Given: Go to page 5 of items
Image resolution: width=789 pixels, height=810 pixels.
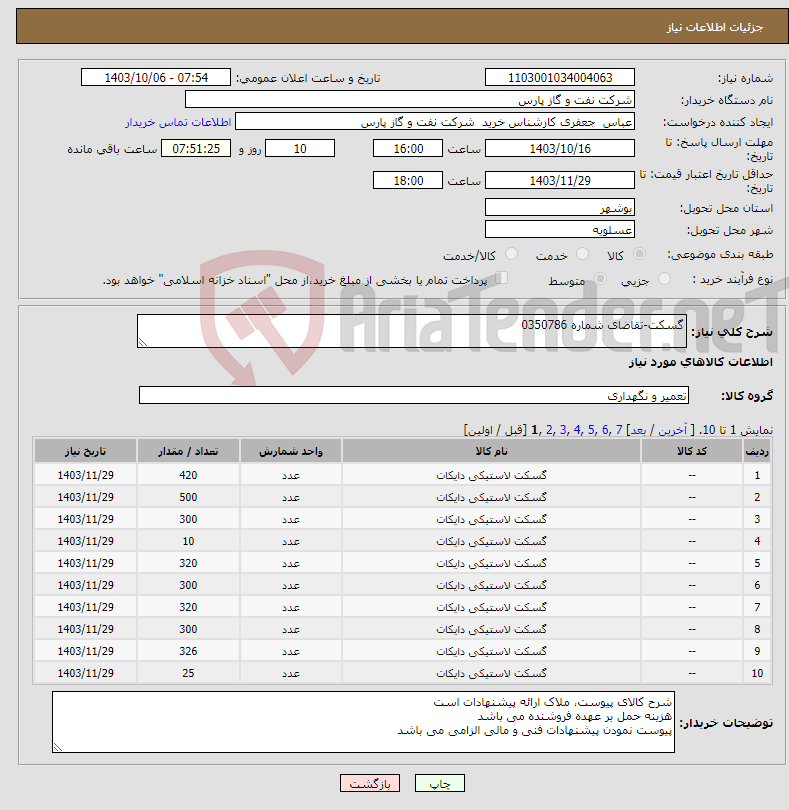Looking at the screenshot, I should coord(591,430).
